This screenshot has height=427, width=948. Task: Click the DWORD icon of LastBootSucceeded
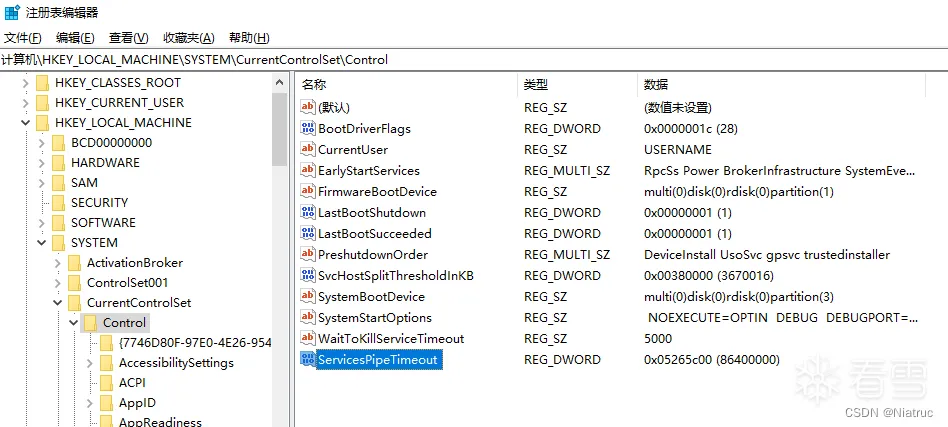[x=308, y=233]
